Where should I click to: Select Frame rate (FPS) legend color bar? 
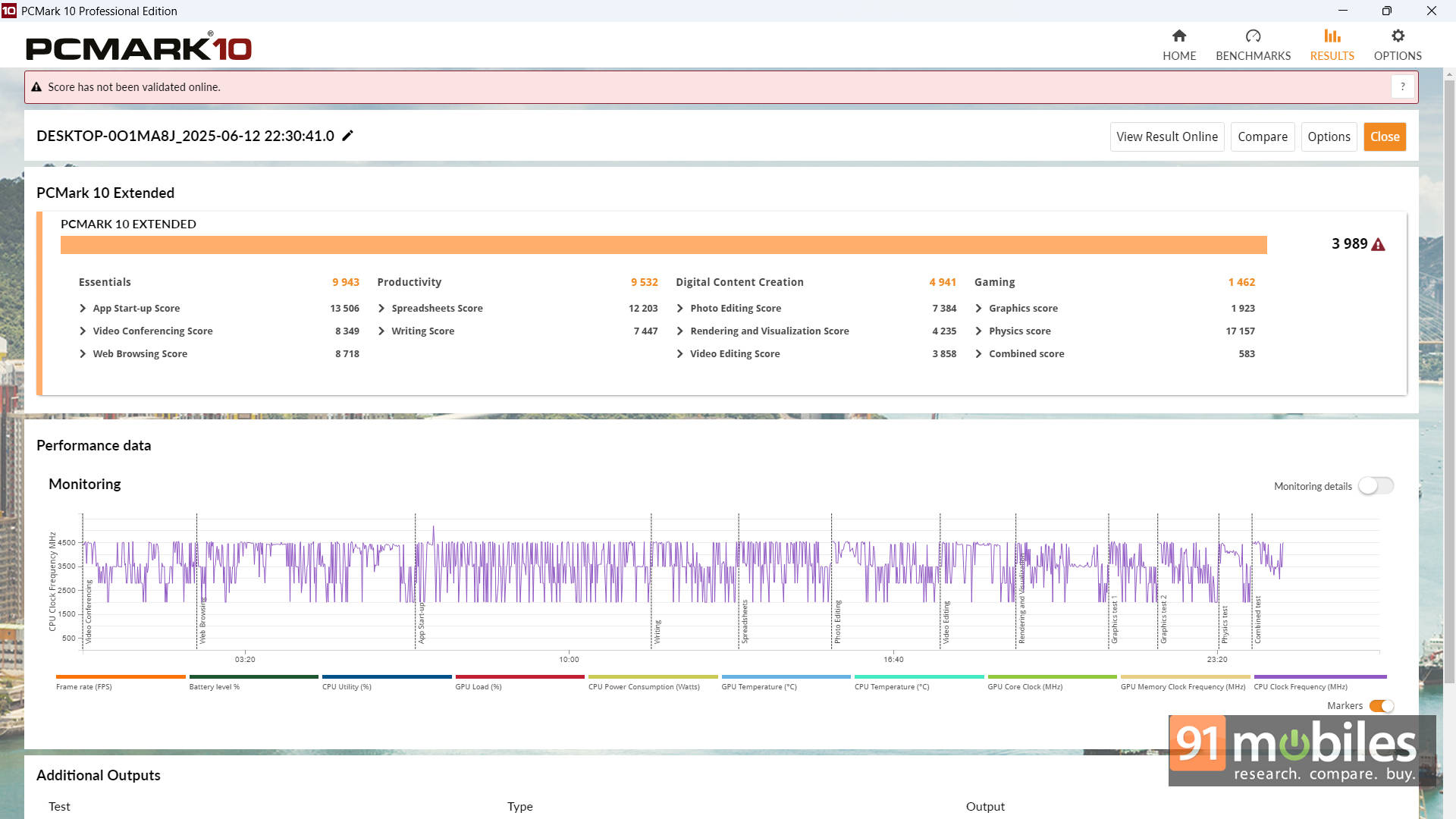(x=121, y=676)
